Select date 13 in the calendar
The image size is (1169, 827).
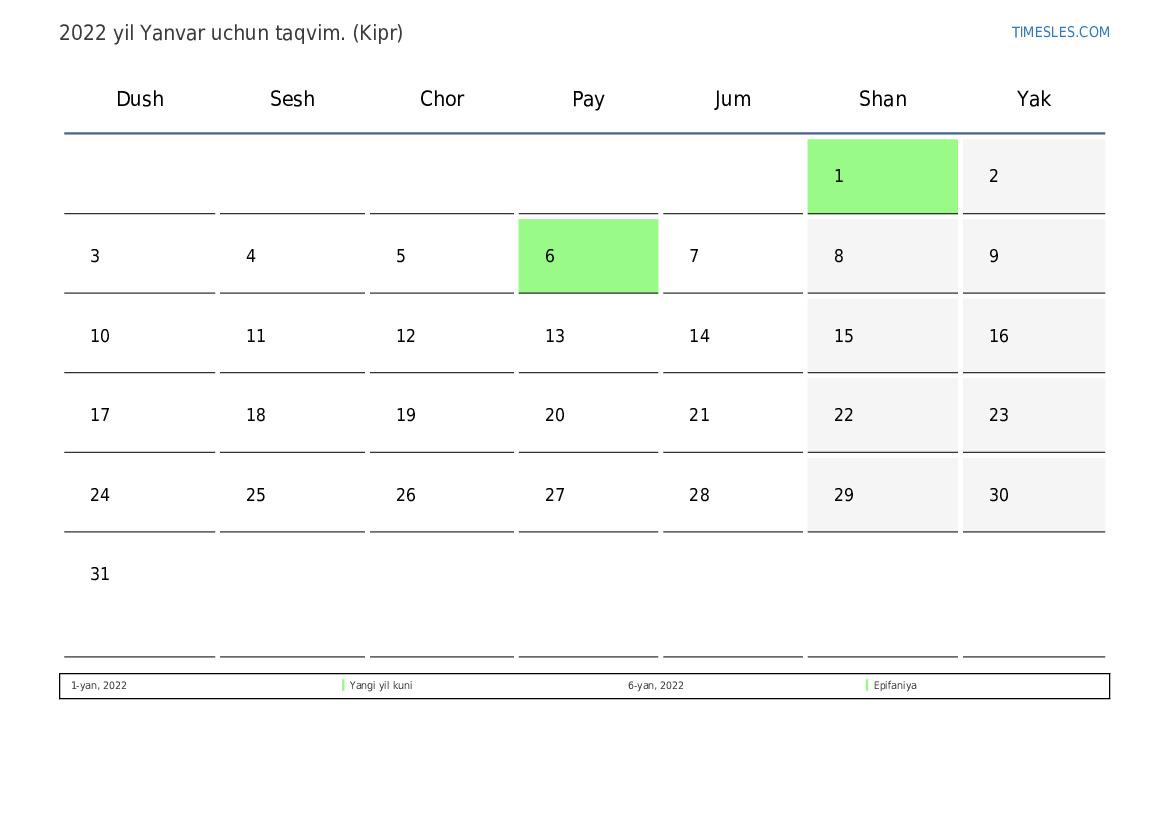click(x=555, y=336)
